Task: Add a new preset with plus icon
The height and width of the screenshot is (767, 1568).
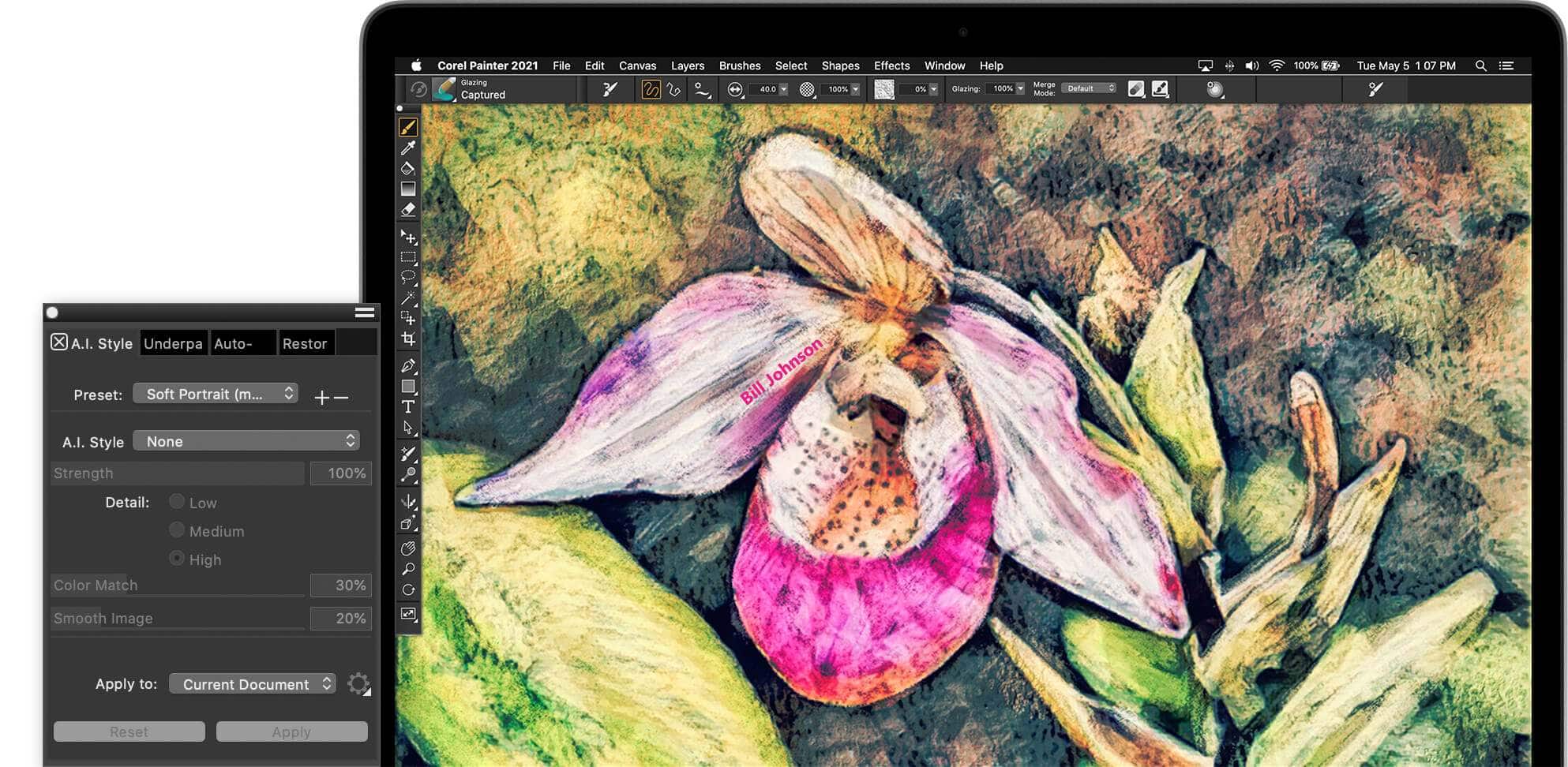Action: click(321, 397)
